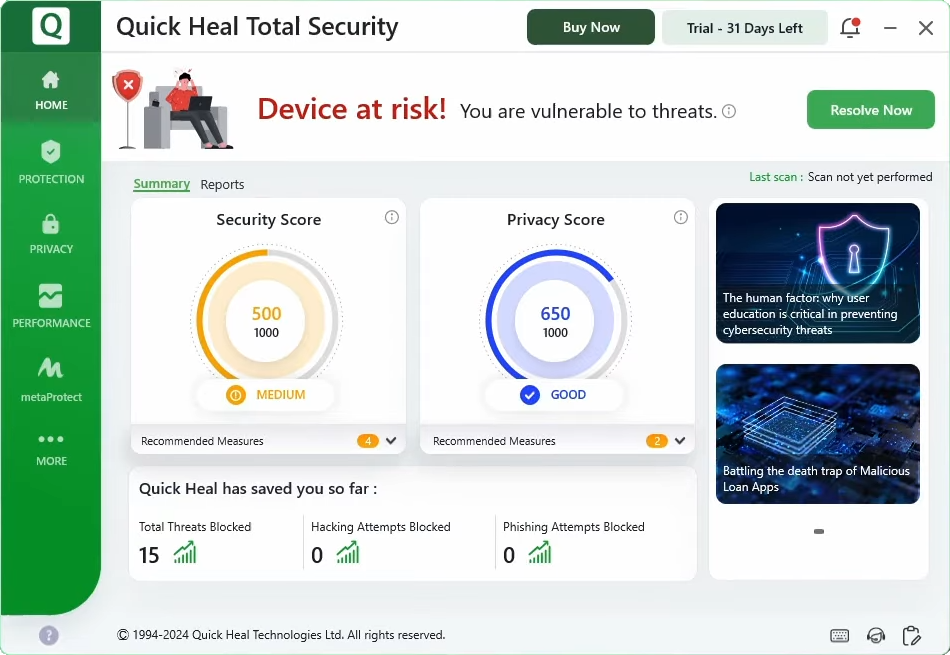The image size is (950, 655).
Task: Click the support headset icon
Action: point(876,635)
